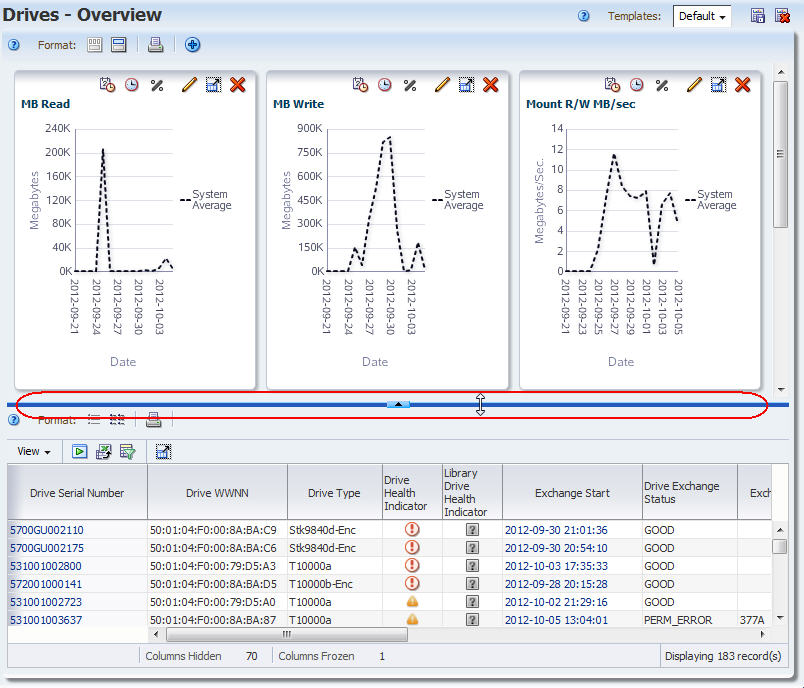Click health indicator for drive 5700GU002175

coord(412,548)
